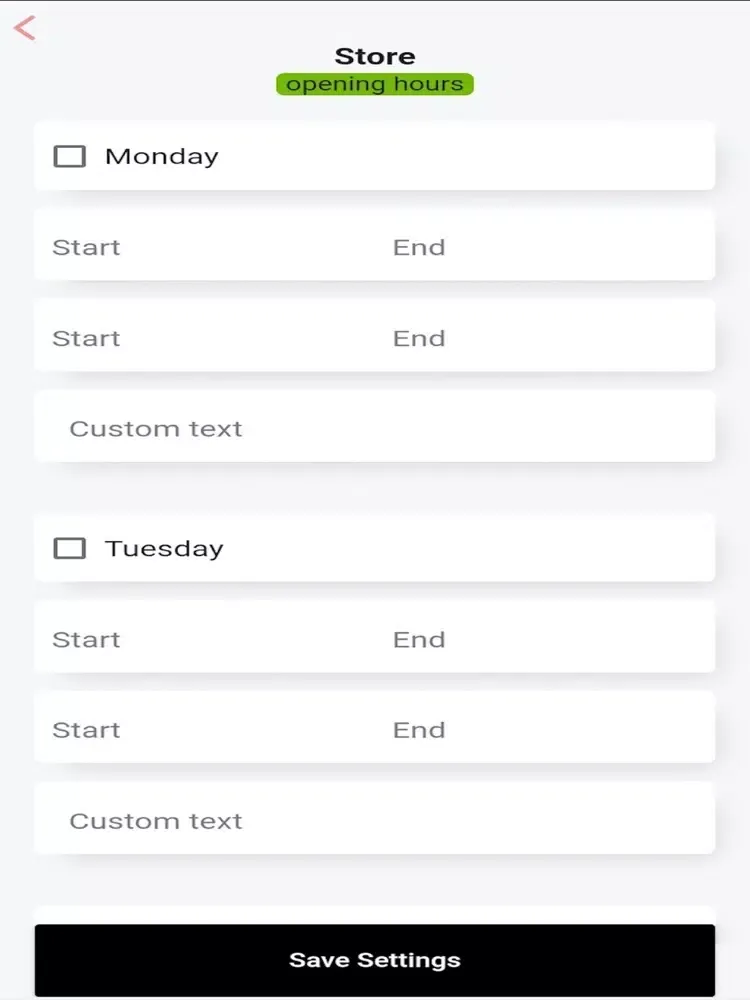Tap the Store page title

click(x=375, y=56)
